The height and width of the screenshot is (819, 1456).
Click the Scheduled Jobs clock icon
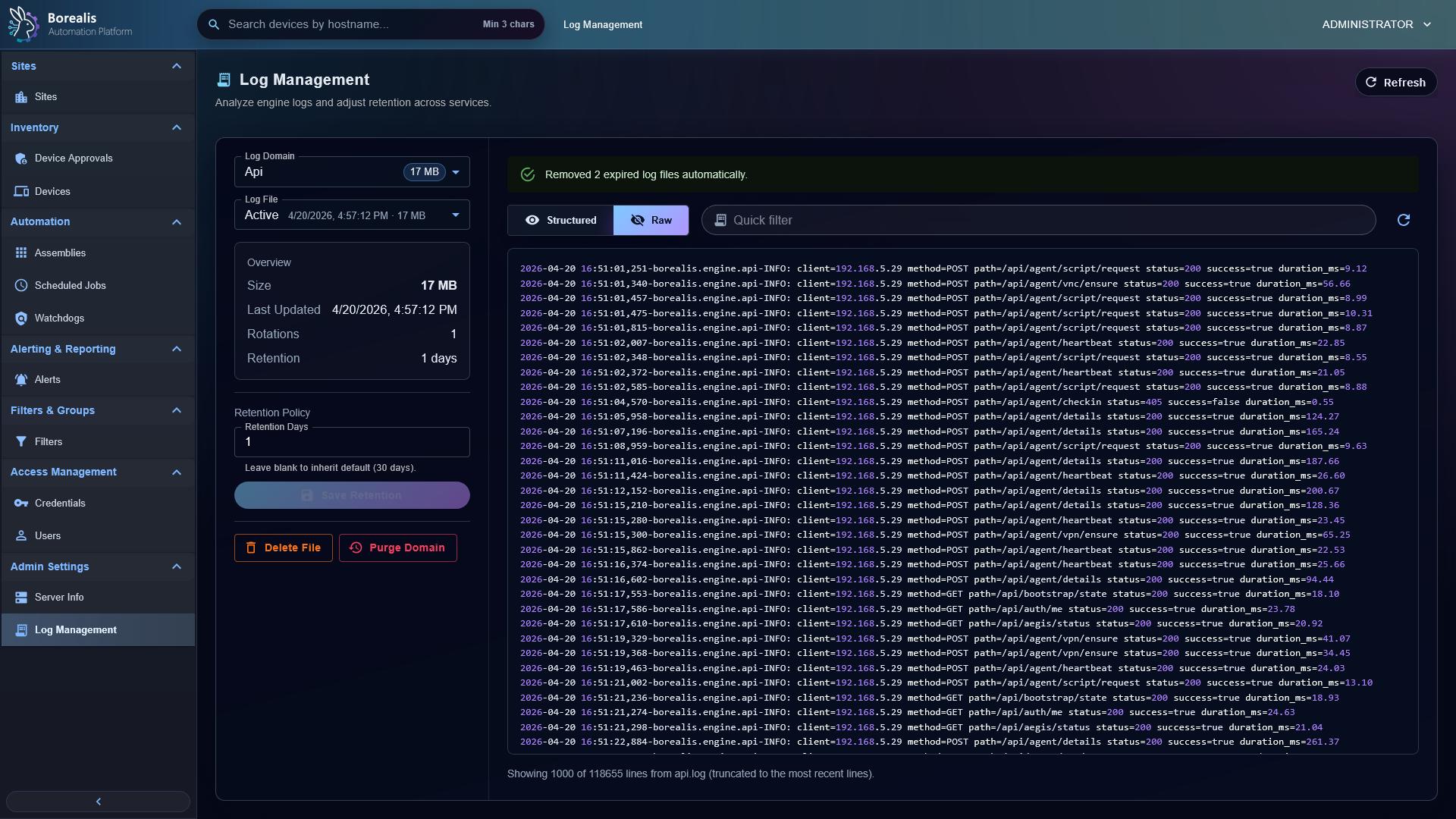pyautogui.click(x=21, y=285)
